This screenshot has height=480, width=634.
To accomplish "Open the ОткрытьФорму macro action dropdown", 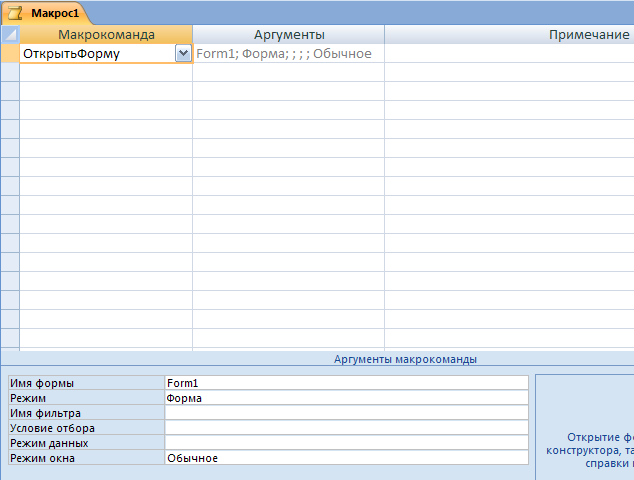I will [183, 53].
